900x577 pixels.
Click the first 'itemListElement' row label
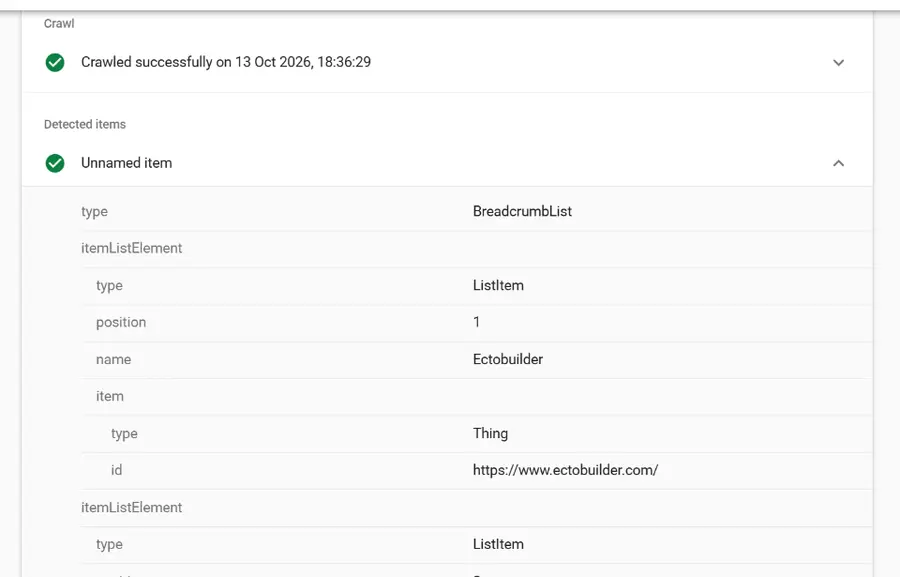[x=131, y=248]
